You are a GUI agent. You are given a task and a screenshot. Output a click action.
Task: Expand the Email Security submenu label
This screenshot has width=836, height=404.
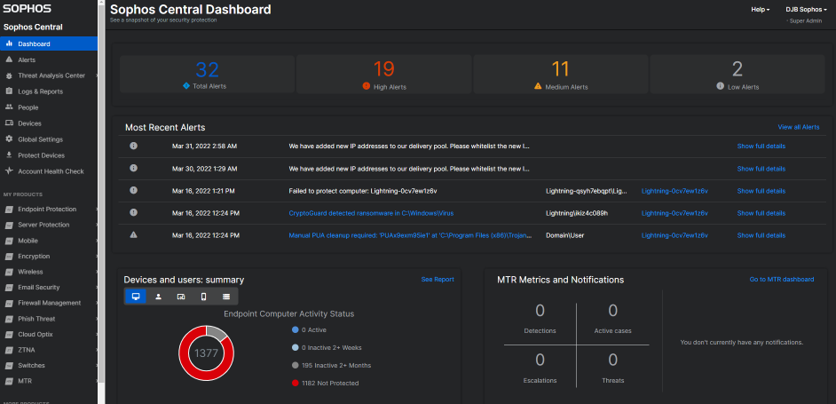(39, 288)
